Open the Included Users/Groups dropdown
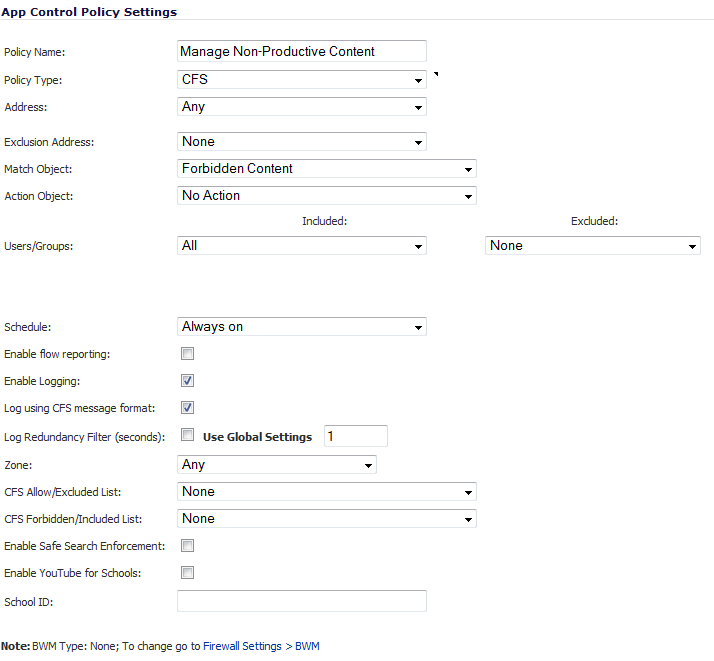The image size is (714, 661). (x=301, y=245)
